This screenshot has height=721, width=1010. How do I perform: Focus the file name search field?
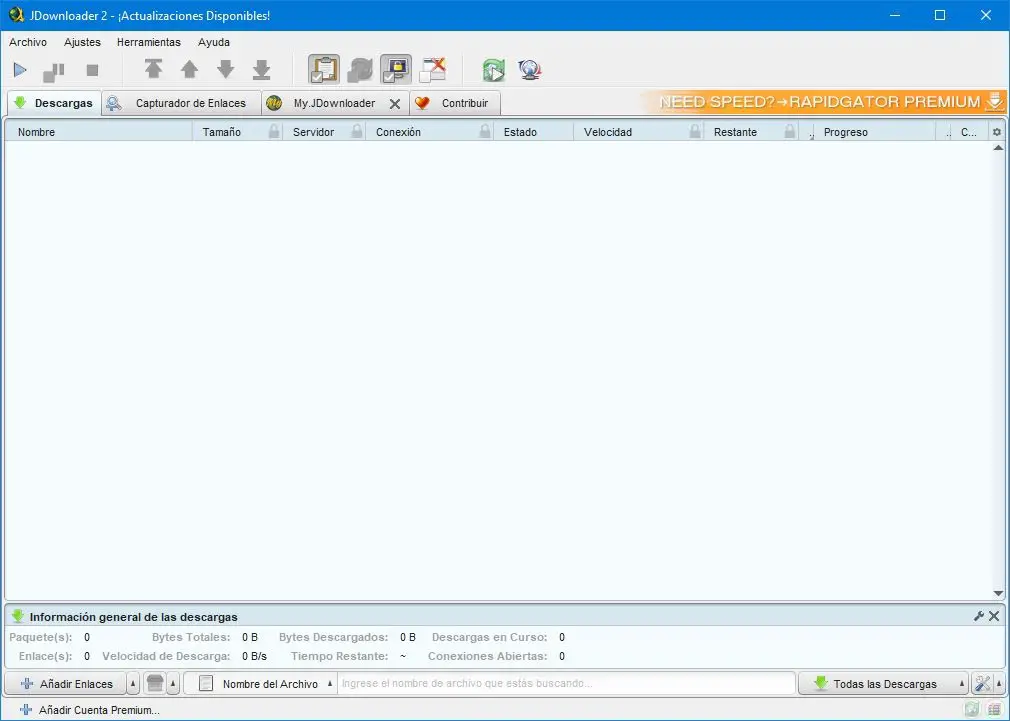567,684
